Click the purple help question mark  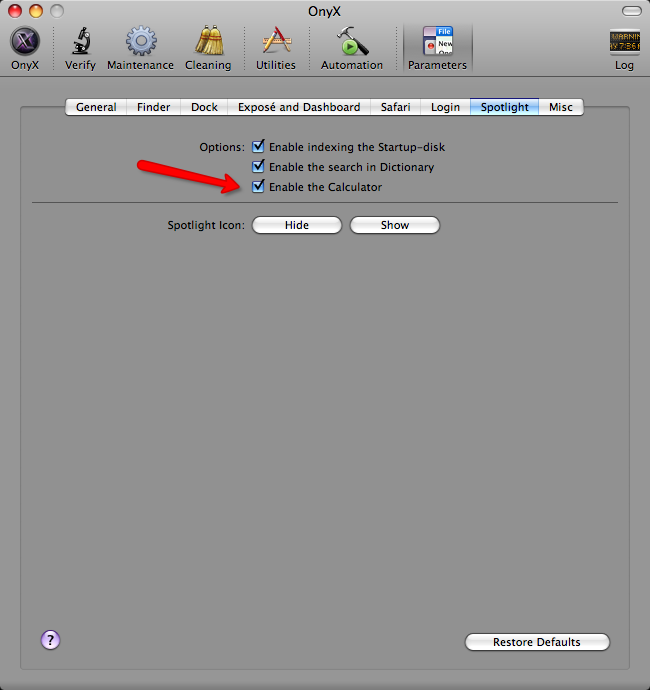coord(50,640)
